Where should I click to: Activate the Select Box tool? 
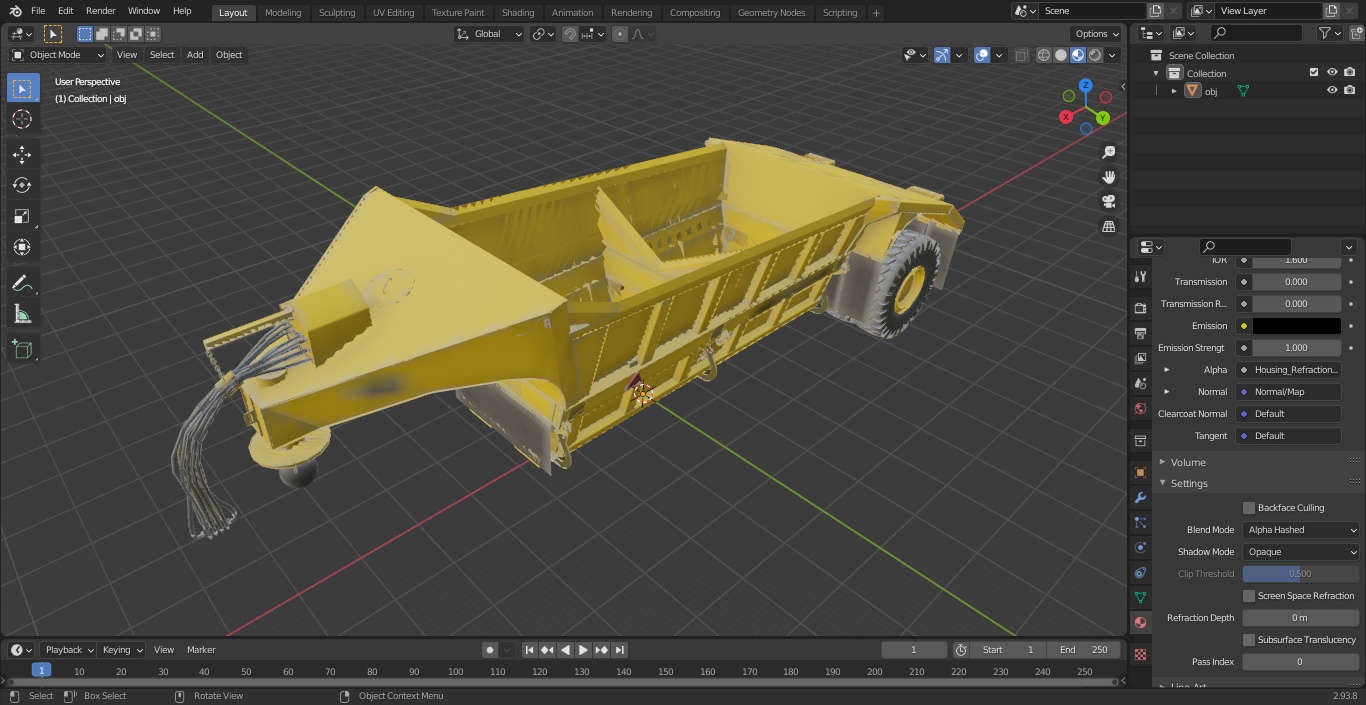click(x=22, y=88)
